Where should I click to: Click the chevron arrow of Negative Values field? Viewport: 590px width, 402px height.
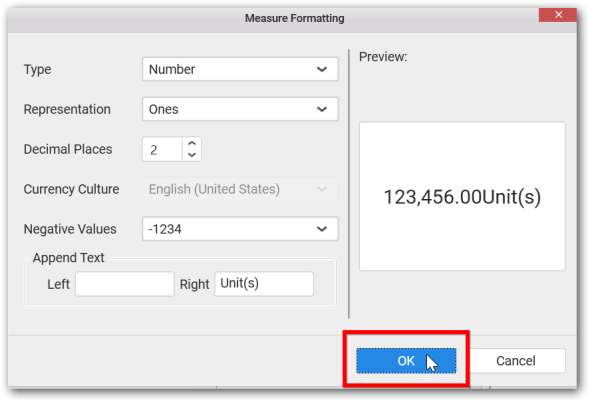(322, 229)
